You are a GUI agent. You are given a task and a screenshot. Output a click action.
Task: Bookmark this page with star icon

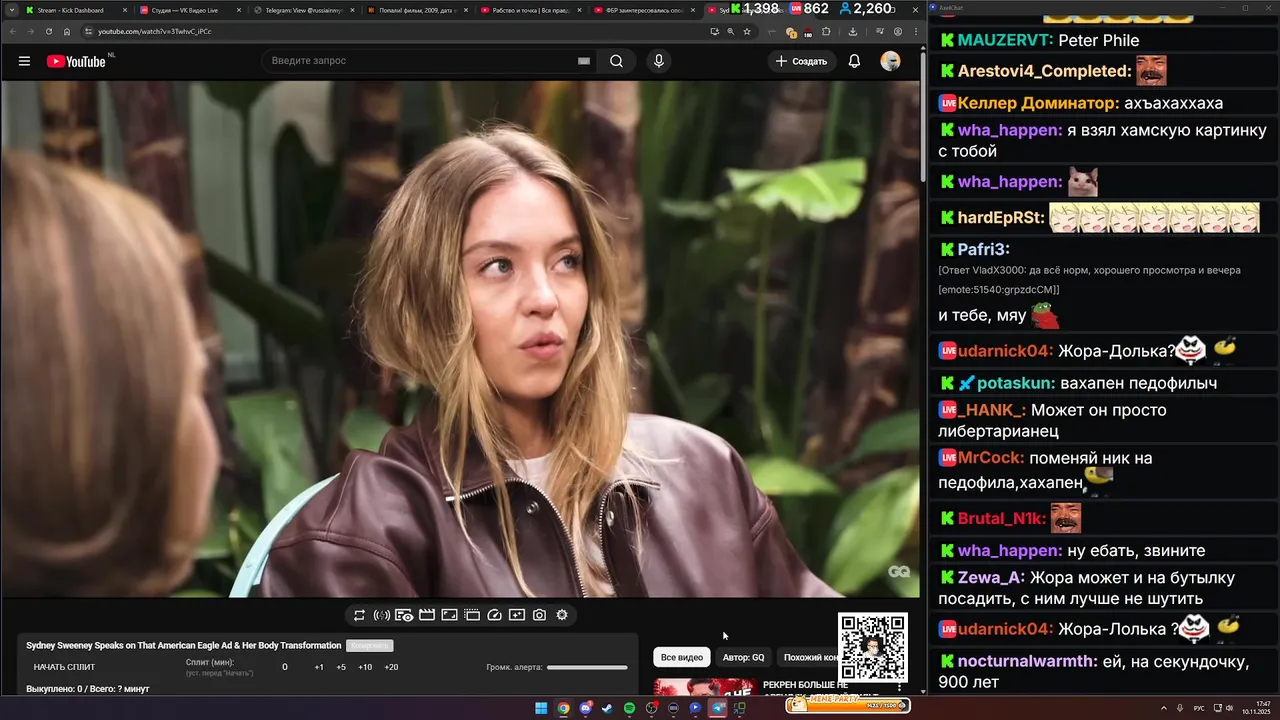click(x=747, y=31)
